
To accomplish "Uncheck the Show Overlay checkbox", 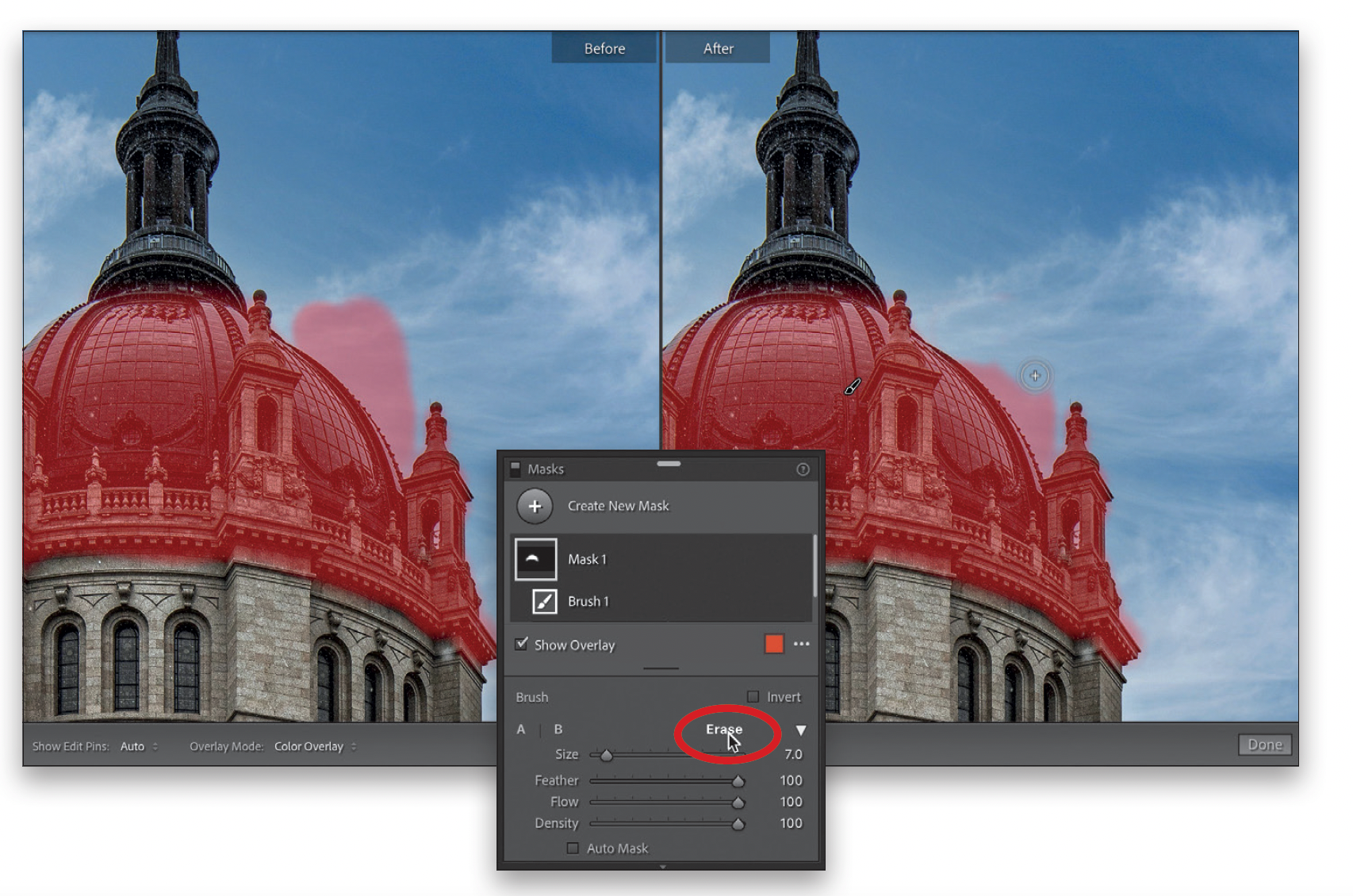I will pyautogui.click(x=522, y=644).
